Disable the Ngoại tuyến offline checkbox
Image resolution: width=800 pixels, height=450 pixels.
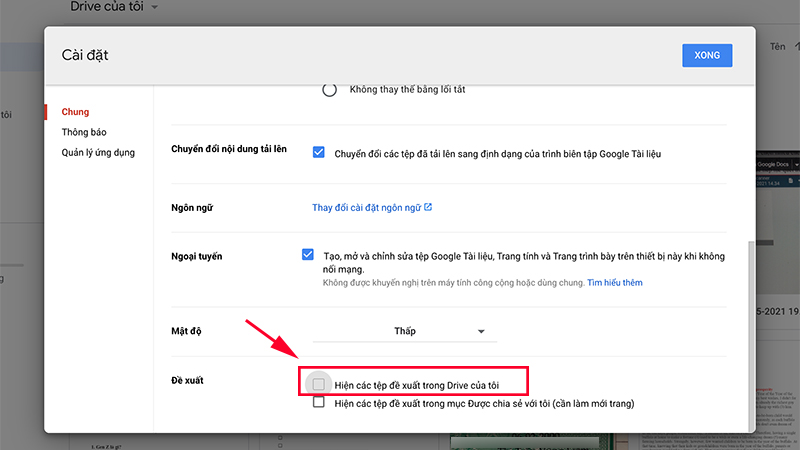coord(307,255)
